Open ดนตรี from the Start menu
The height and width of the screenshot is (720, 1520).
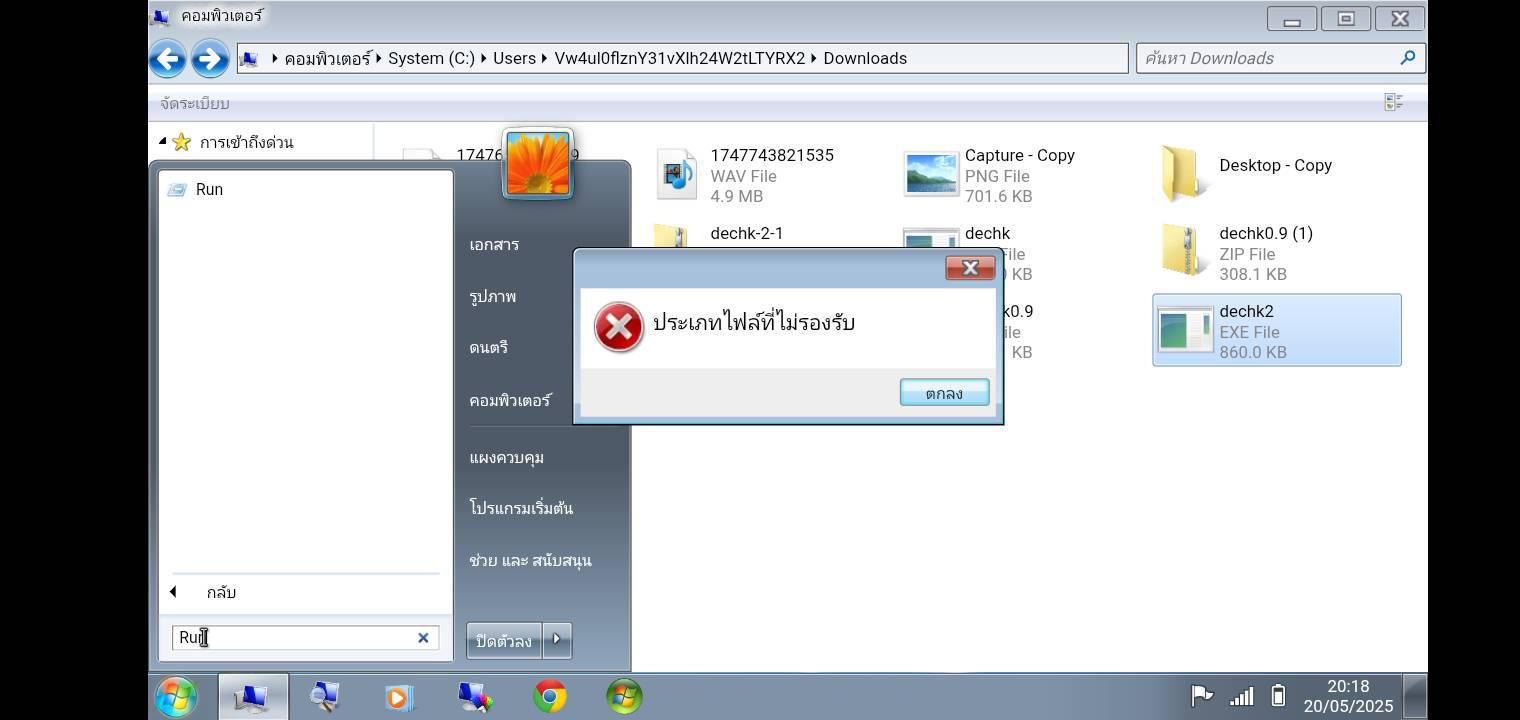pyautogui.click(x=489, y=347)
